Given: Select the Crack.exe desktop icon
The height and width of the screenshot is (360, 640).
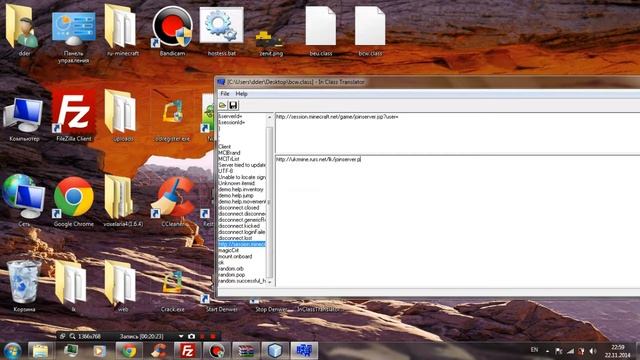Looking at the screenshot, I should (x=172, y=290).
